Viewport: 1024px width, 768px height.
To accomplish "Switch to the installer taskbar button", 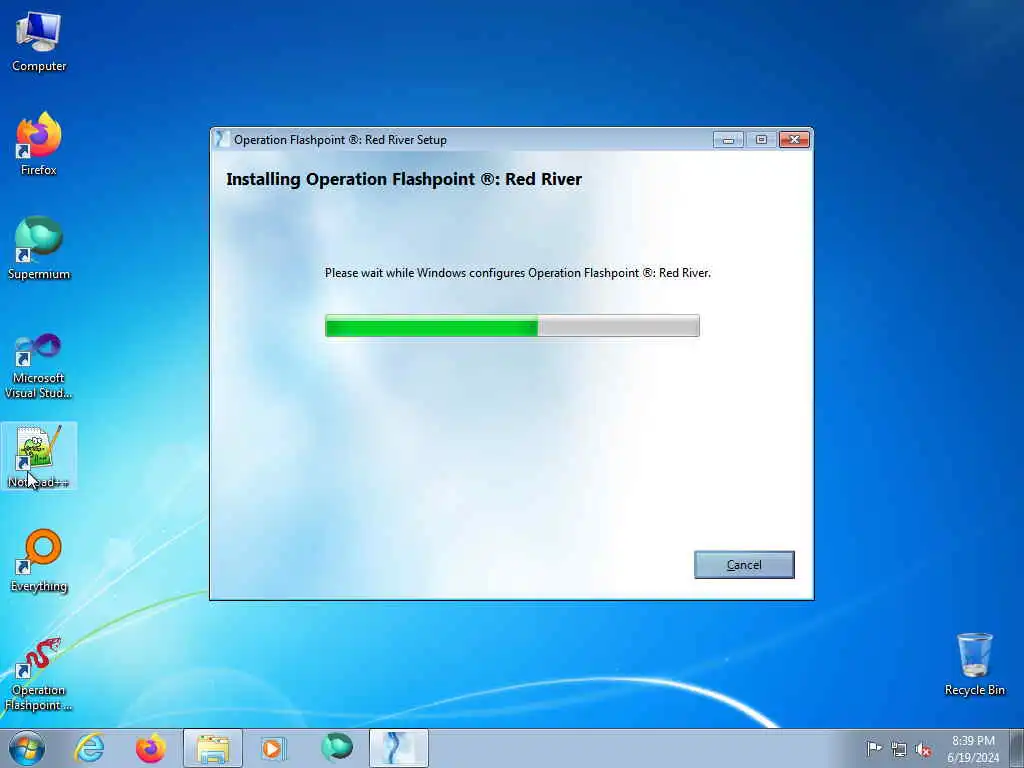I will [x=398, y=748].
